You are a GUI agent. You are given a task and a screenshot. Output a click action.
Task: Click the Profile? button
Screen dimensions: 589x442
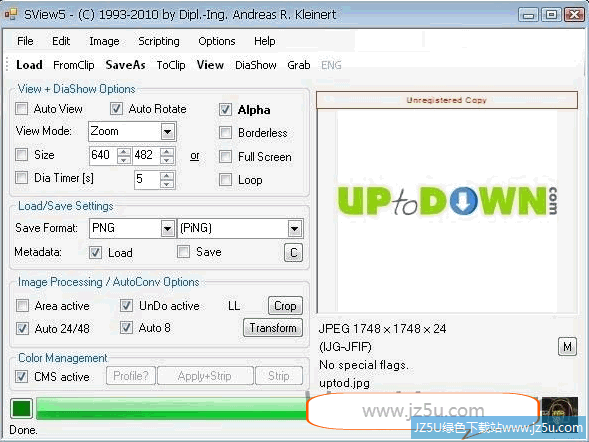pos(131,376)
